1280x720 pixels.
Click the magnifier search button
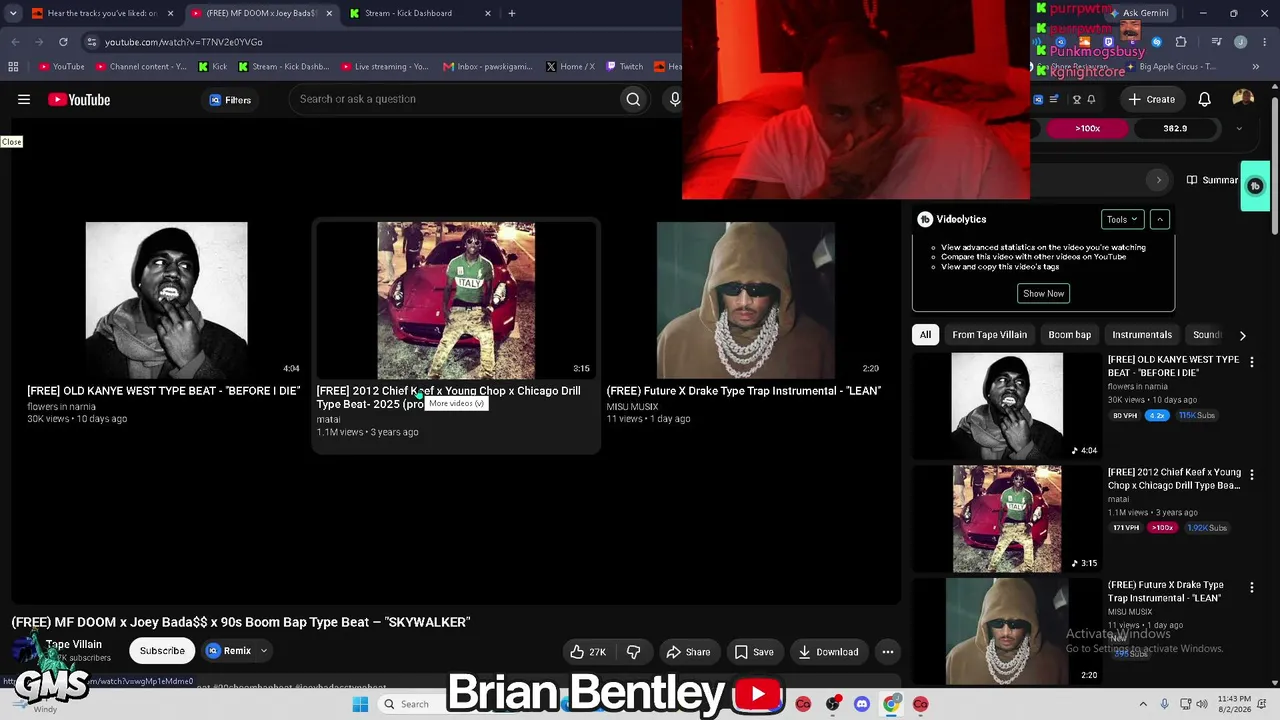pos(633,99)
